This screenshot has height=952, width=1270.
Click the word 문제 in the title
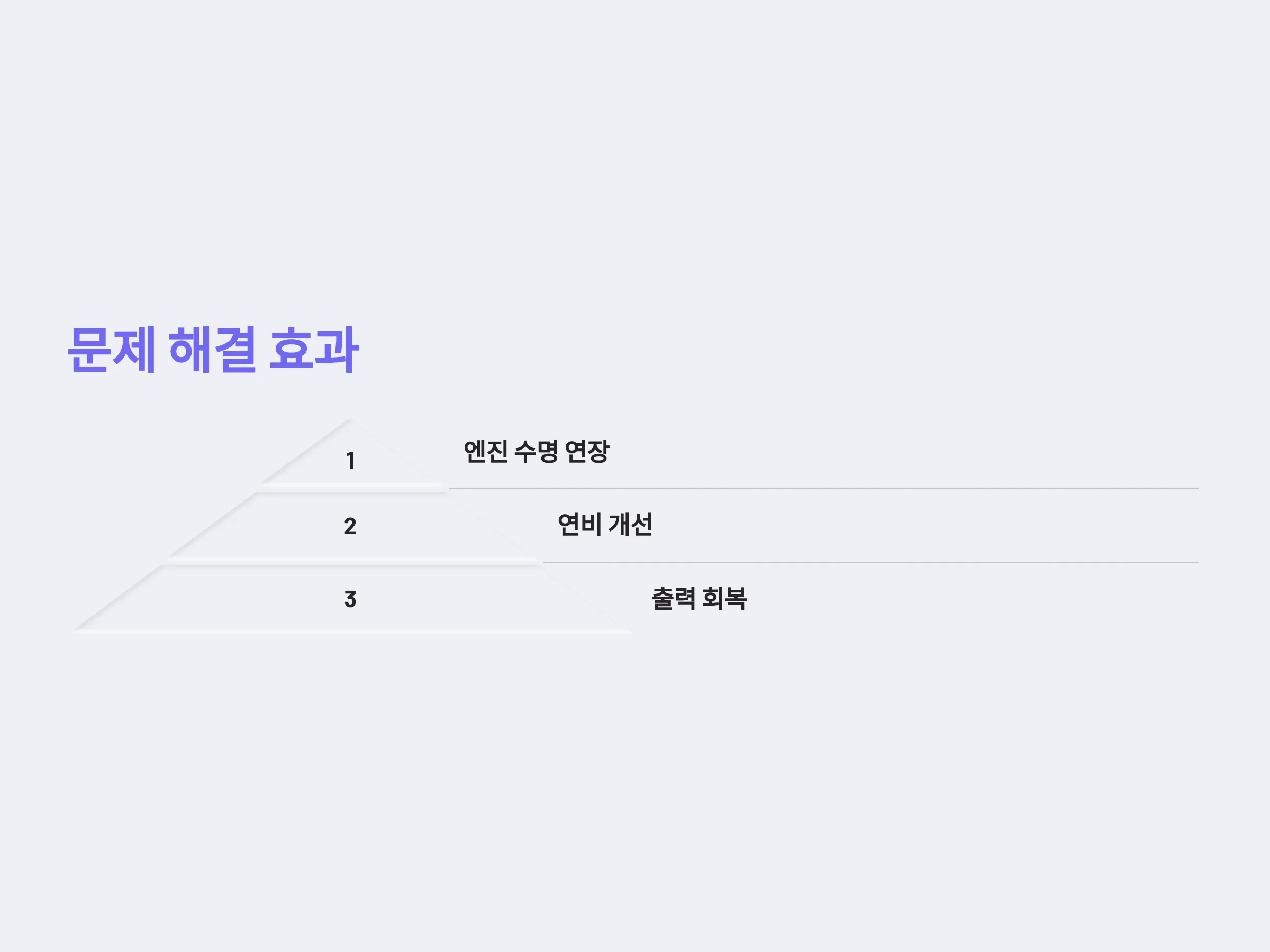tap(112, 350)
